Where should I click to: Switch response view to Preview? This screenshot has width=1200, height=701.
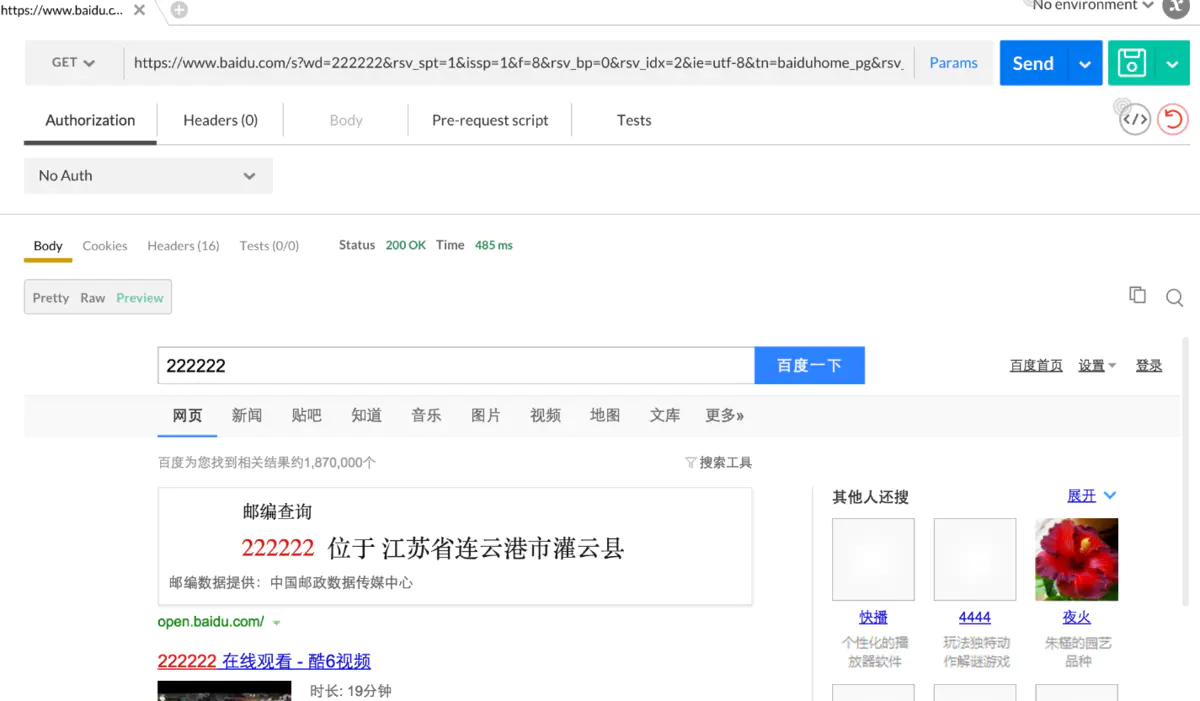[139, 298]
